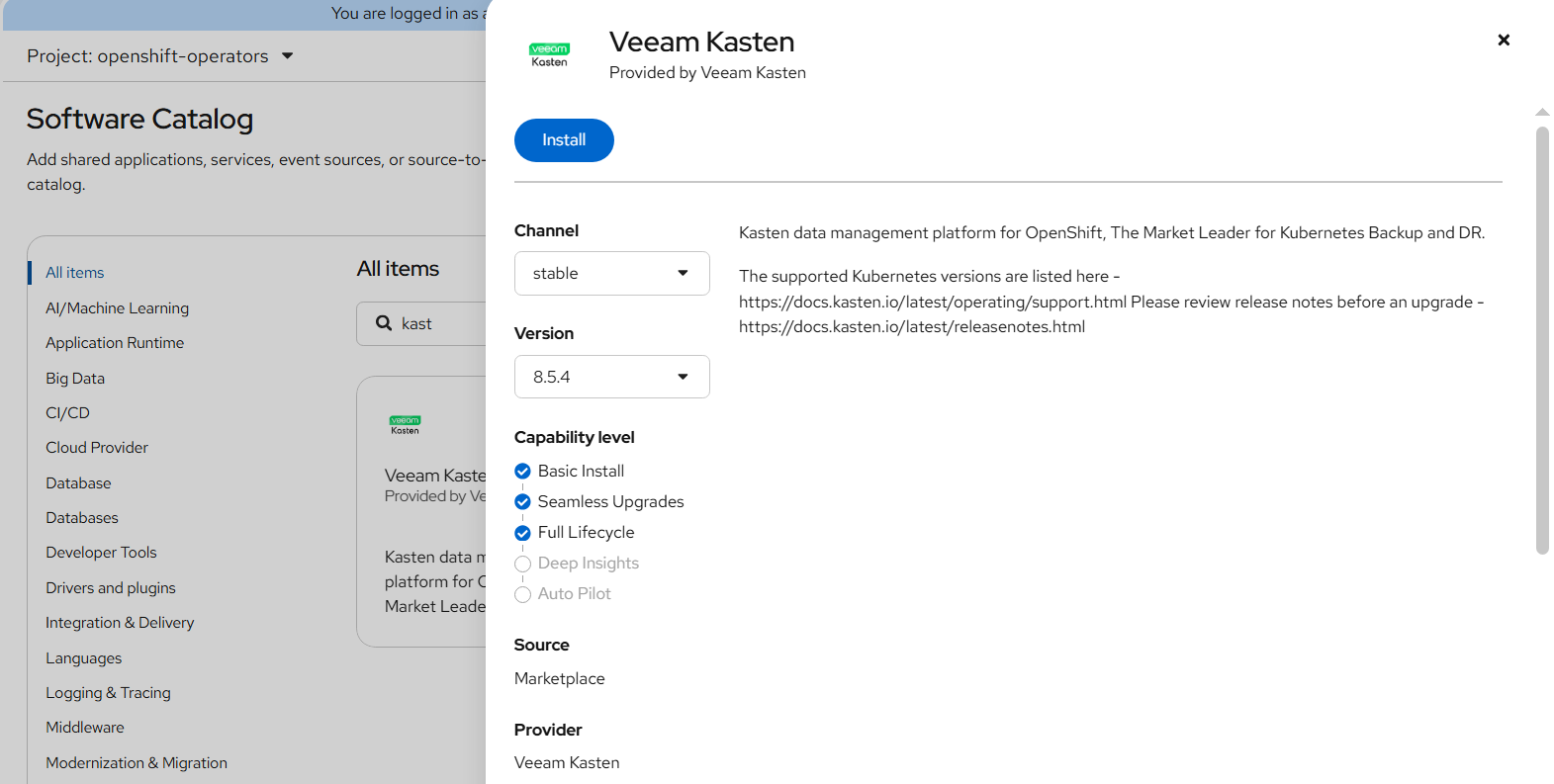Click the Kasten logo on the catalog card
Image resolution: width=1554 pixels, height=784 pixels.
[405, 425]
